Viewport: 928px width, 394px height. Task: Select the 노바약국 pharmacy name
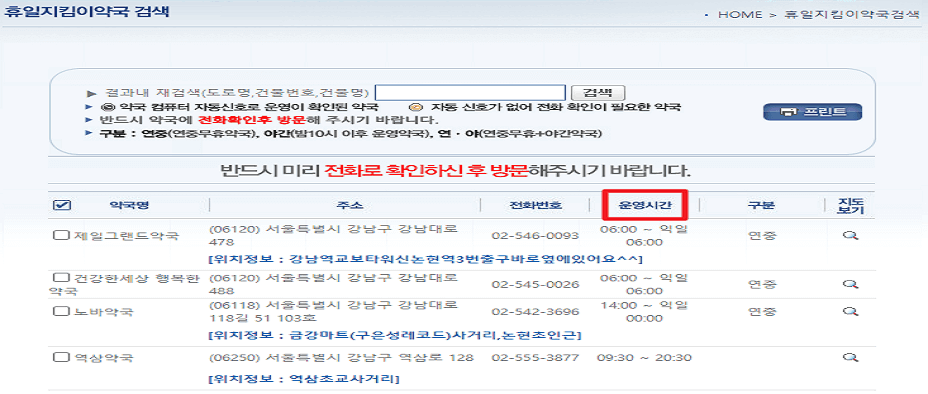click(104, 311)
